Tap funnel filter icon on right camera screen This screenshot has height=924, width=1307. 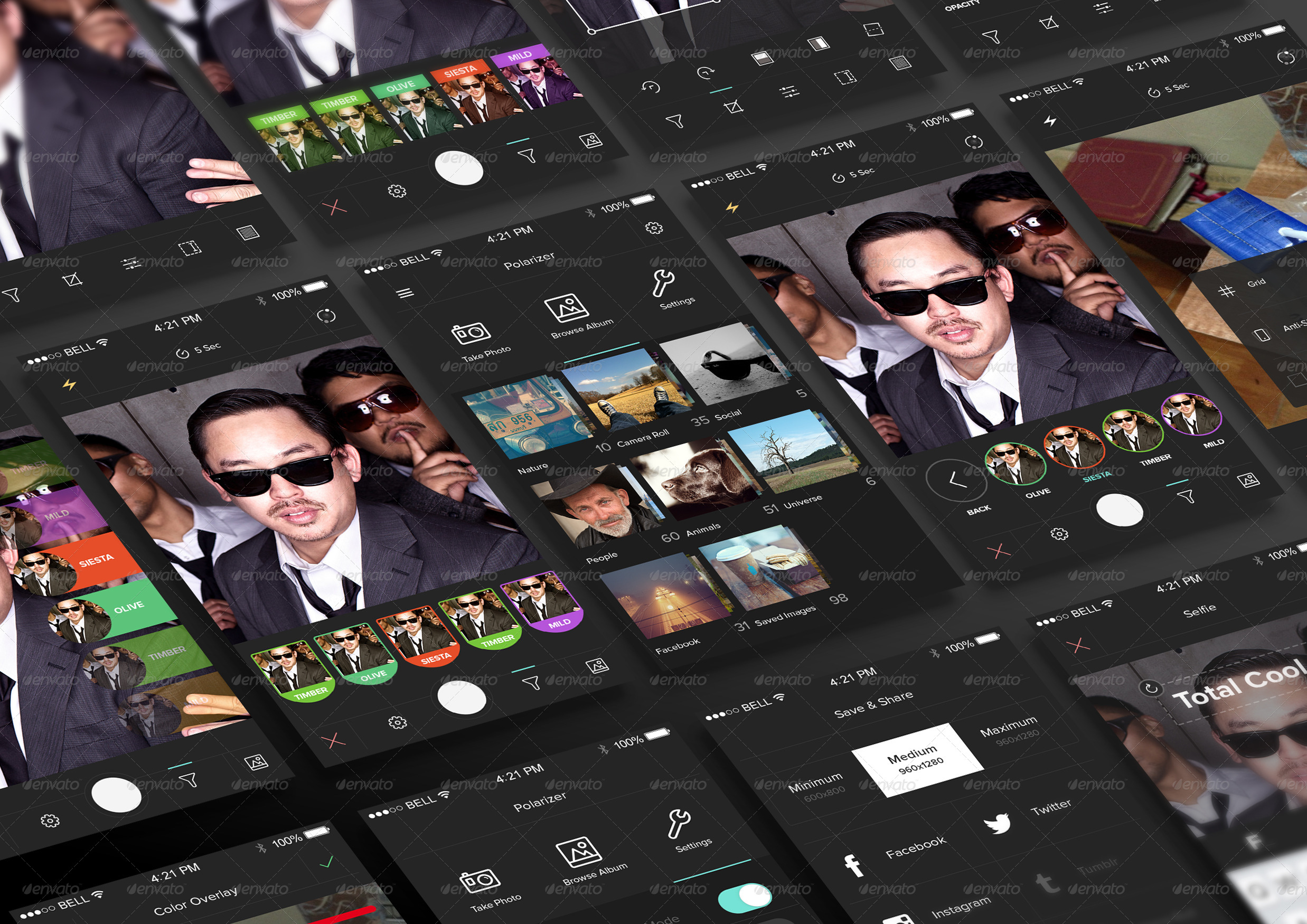1186,496
